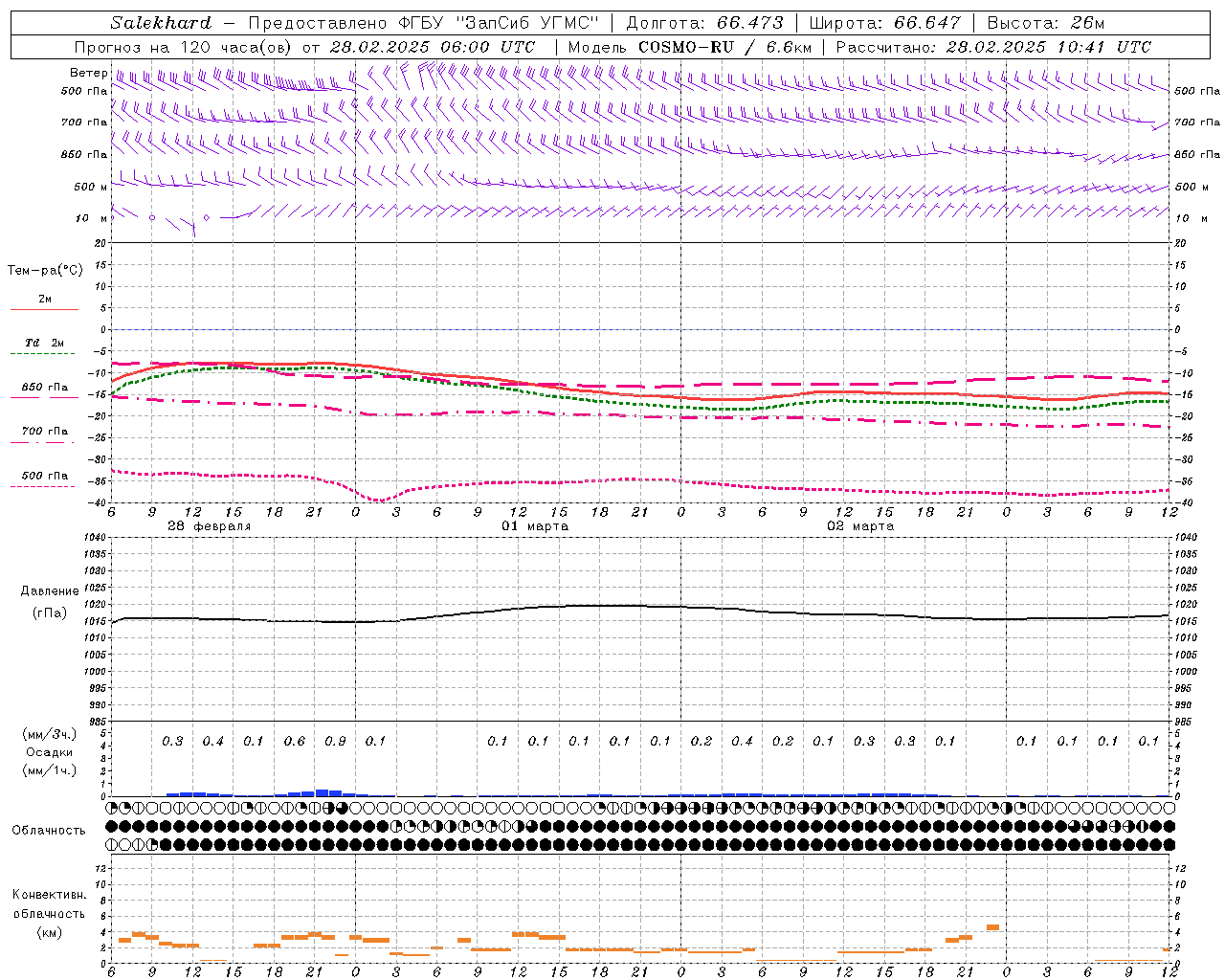The width and height of the screenshot is (1225, 980).
Task: Click the 'Ветер' wind panel label
Action: [88, 73]
